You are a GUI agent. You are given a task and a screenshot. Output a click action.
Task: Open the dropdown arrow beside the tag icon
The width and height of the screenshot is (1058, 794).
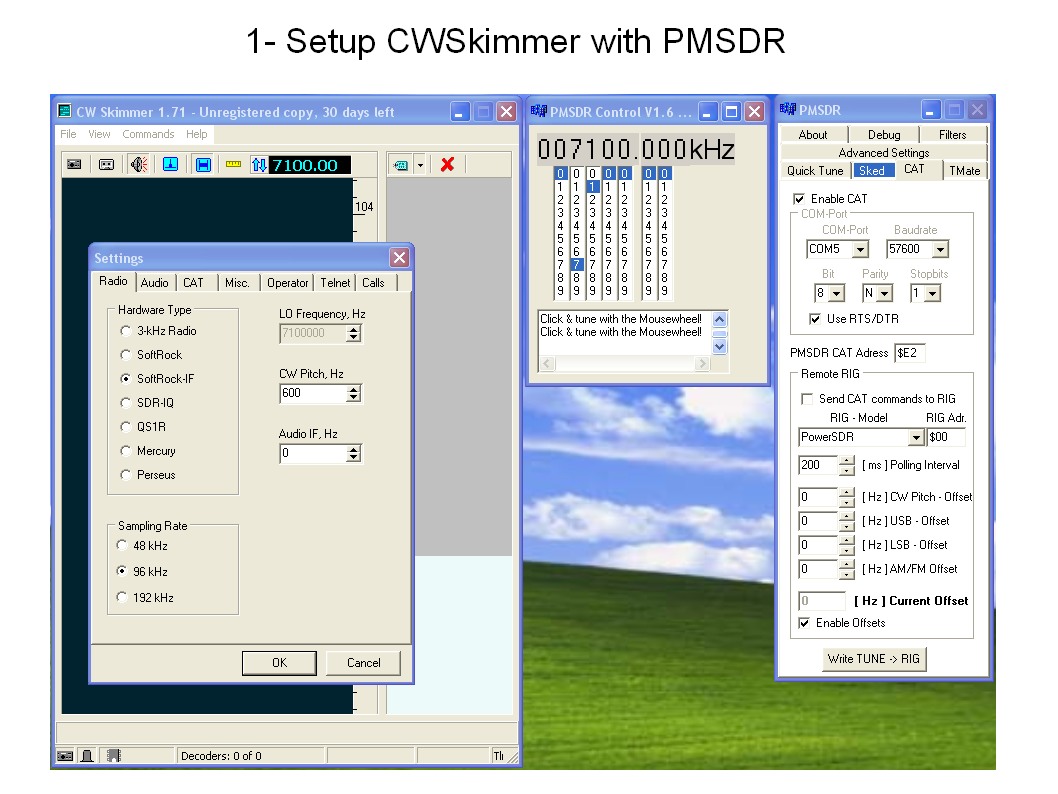coord(420,165)
